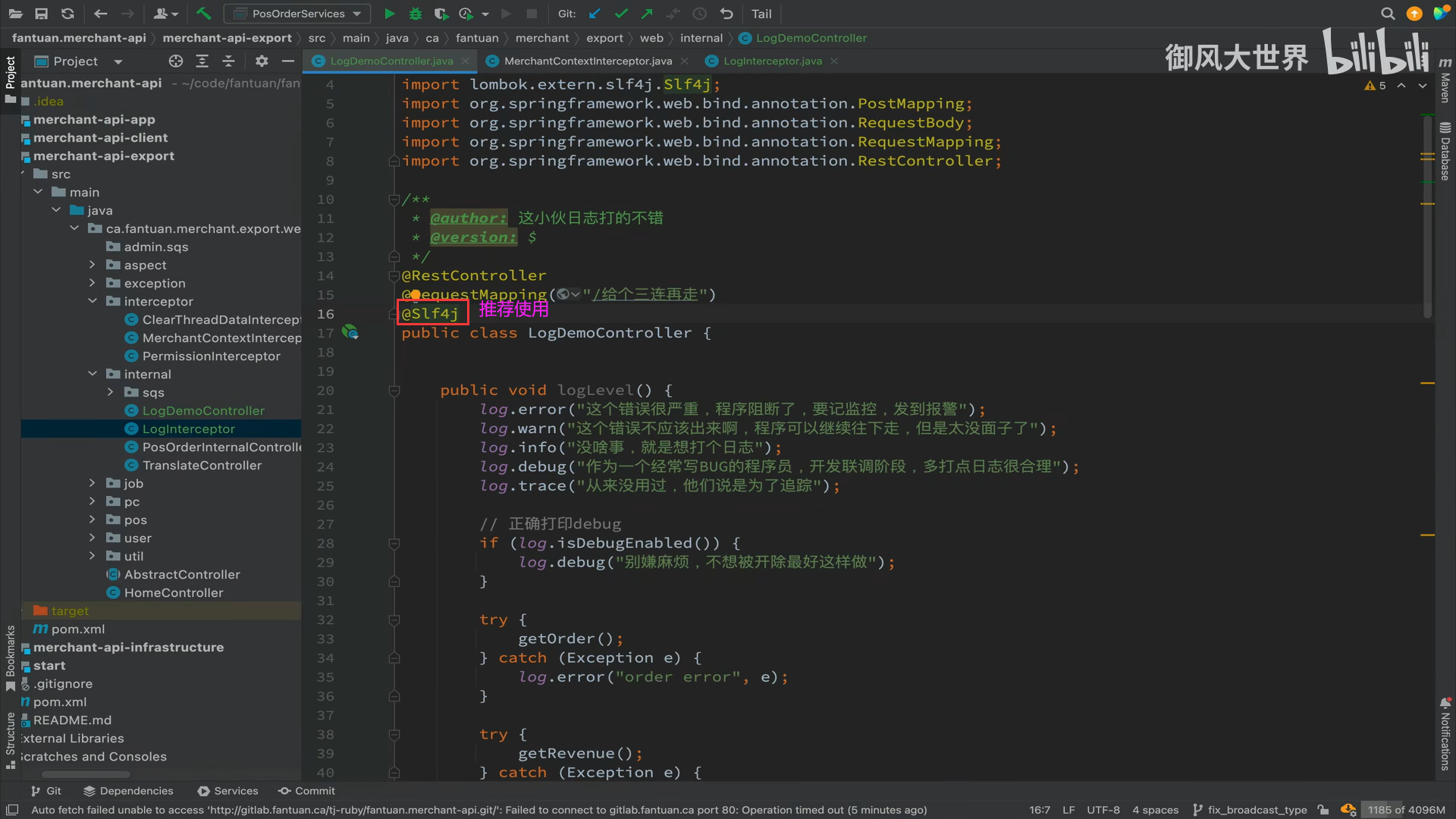Open the user profile dropdown in toolbar
The height and width of the screenshot is (819, 1456).
[165, 14]
